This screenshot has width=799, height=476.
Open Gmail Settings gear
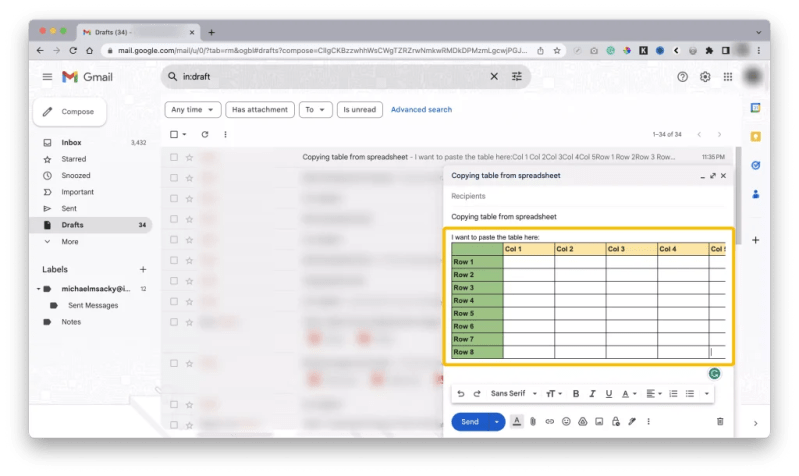pyautogui.click(x=705, y=77)
